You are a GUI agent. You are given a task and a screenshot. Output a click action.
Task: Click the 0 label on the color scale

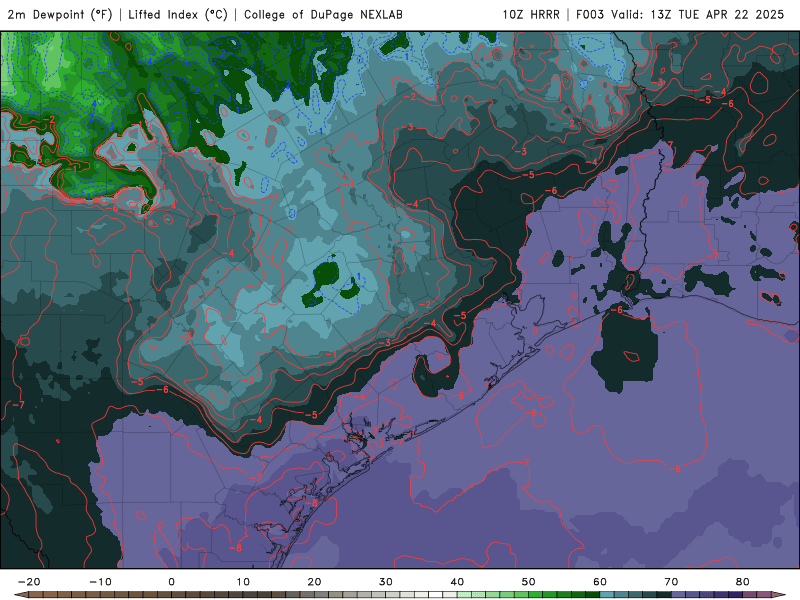pyautogui.click(x=171, y=582)
